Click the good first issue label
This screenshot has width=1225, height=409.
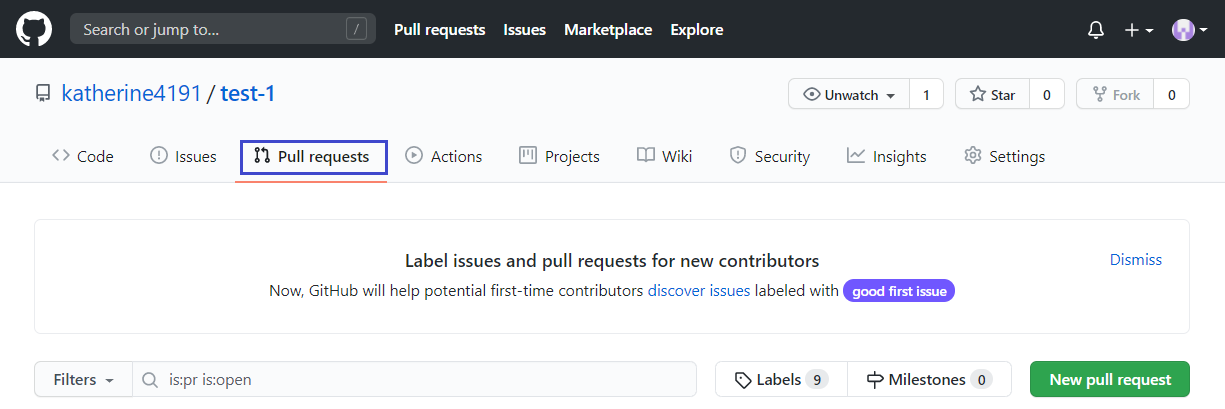coord(899,291)
